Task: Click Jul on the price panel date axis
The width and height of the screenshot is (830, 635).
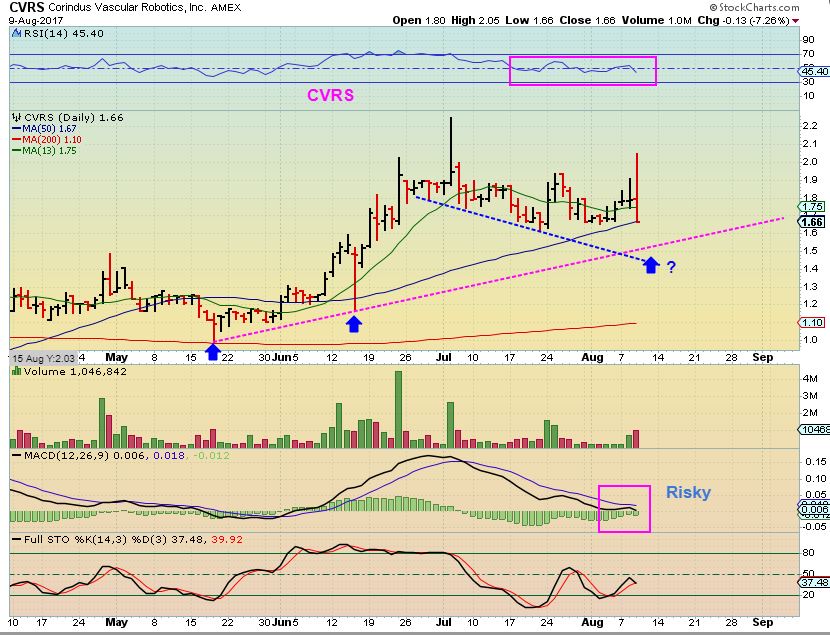Action: click(x=444, y=357)
